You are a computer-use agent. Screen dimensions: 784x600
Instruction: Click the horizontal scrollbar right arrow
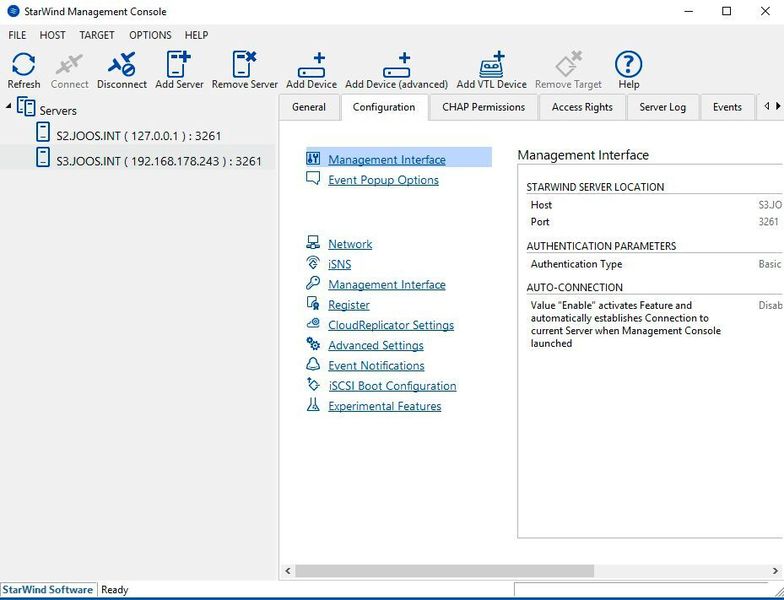[775, 570]
